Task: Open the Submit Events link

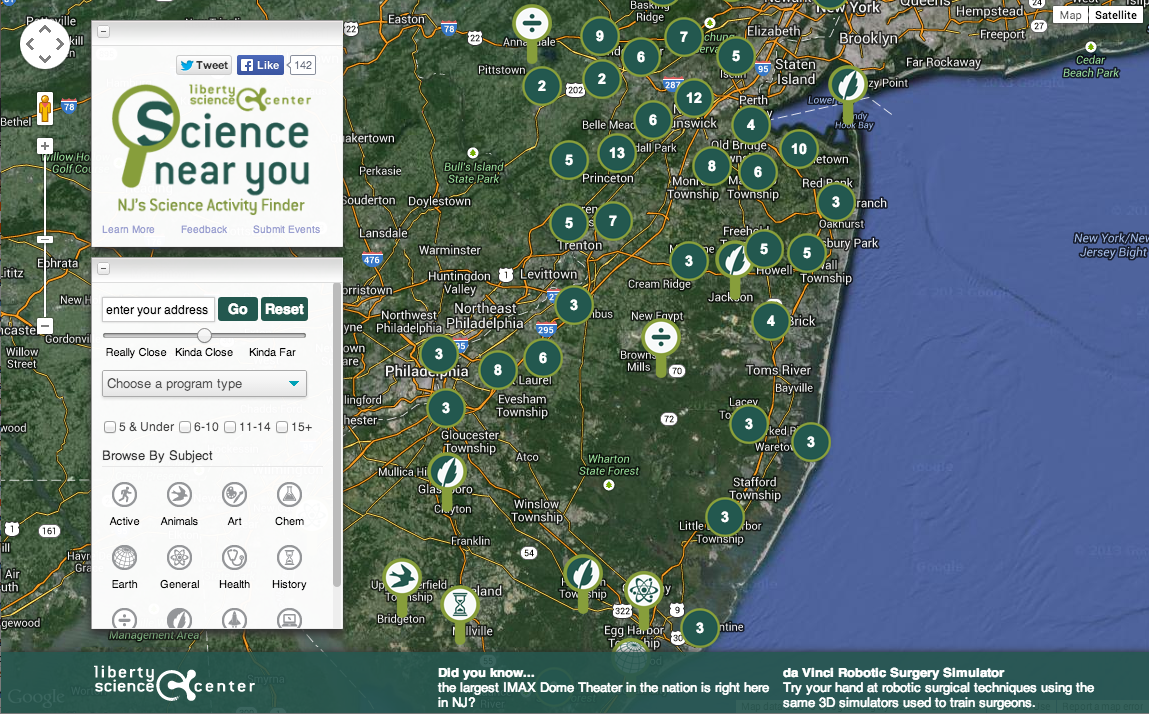Action: (x=286, y=230)
